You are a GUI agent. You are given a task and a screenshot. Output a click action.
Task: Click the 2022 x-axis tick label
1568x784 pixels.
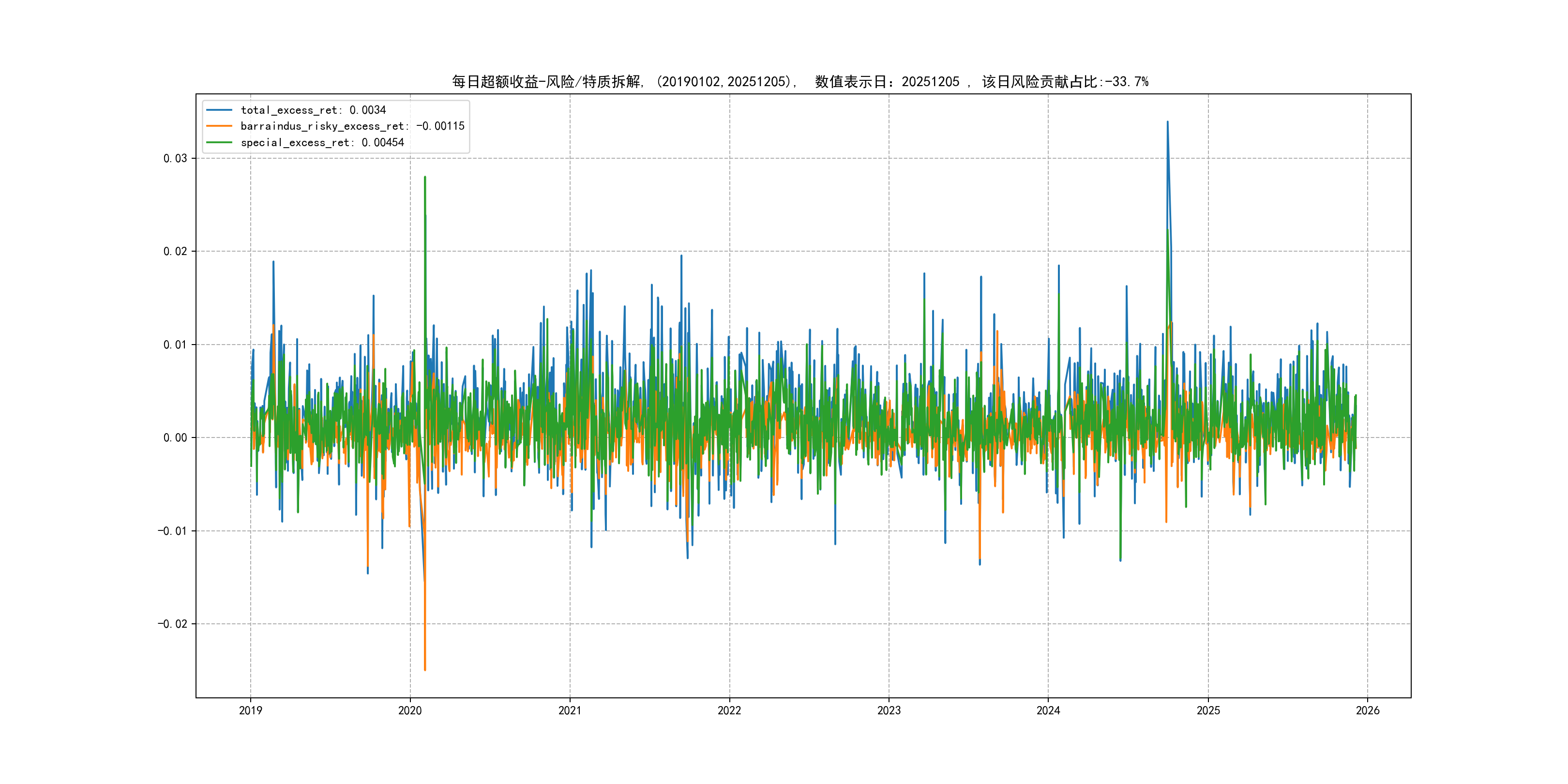[729, 710]
